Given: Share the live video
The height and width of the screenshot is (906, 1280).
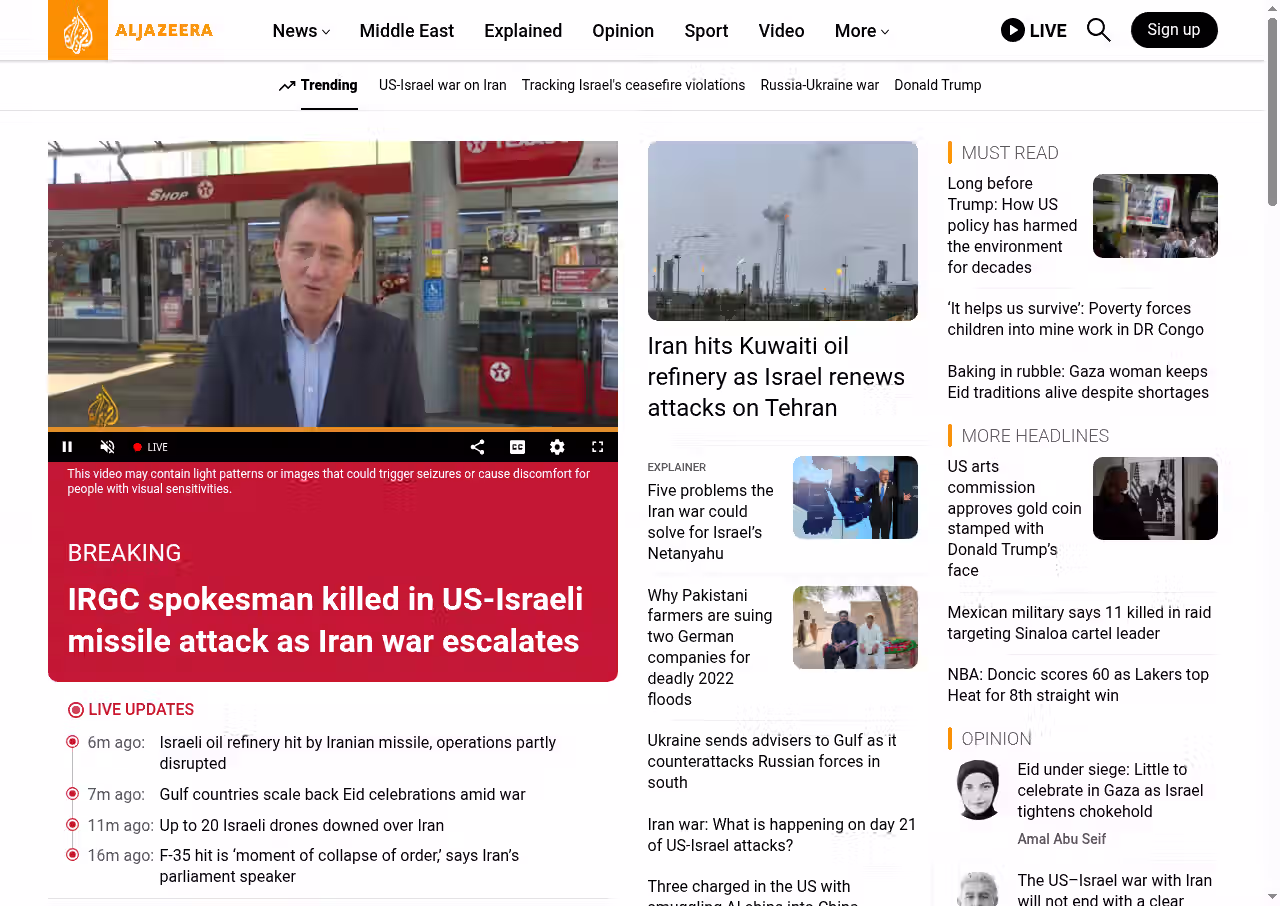Looking at the screenshot, I should (x=477, y=447).
